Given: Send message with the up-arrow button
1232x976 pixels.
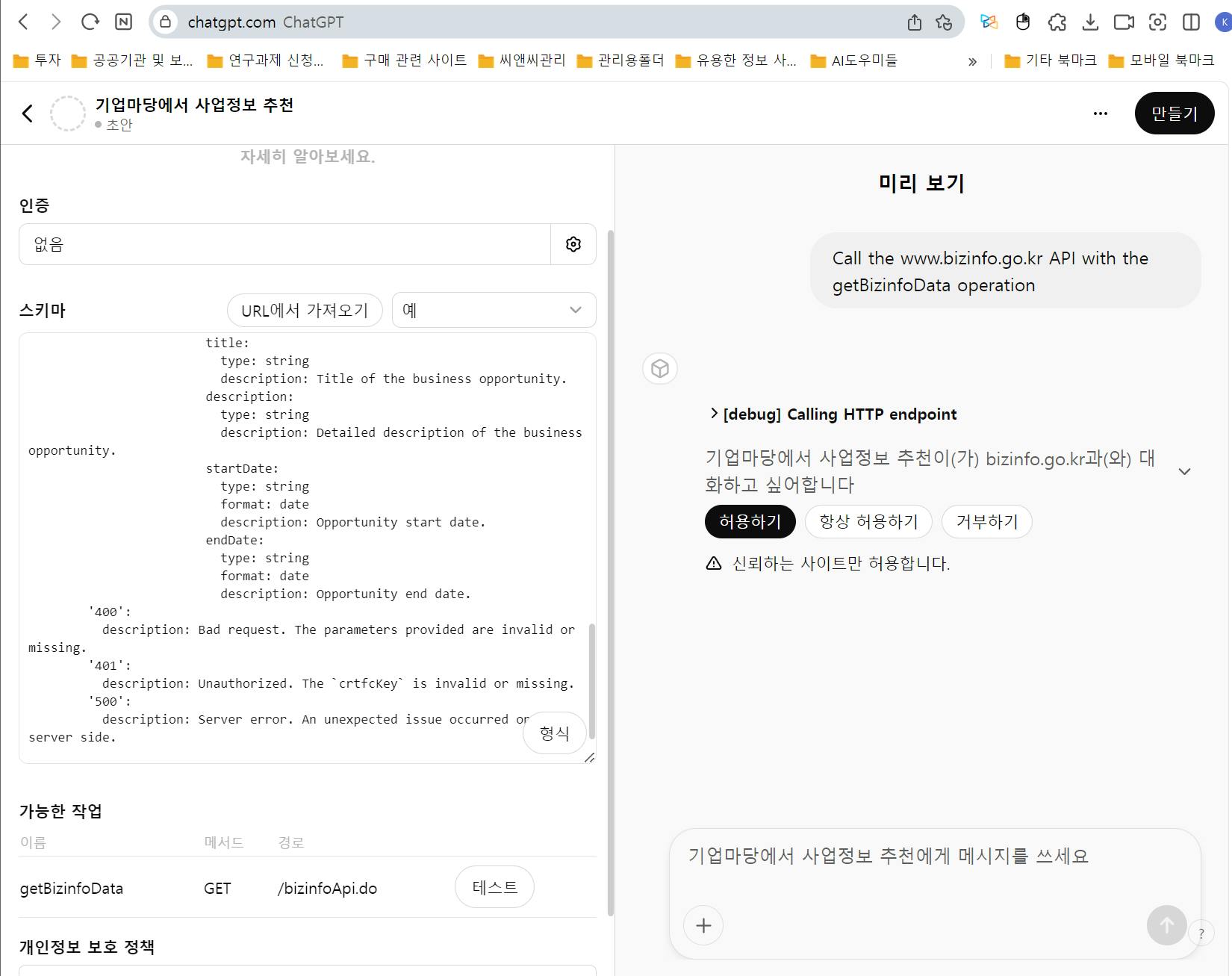Looking at the screenshot, I should click(x=1166, y=925).
